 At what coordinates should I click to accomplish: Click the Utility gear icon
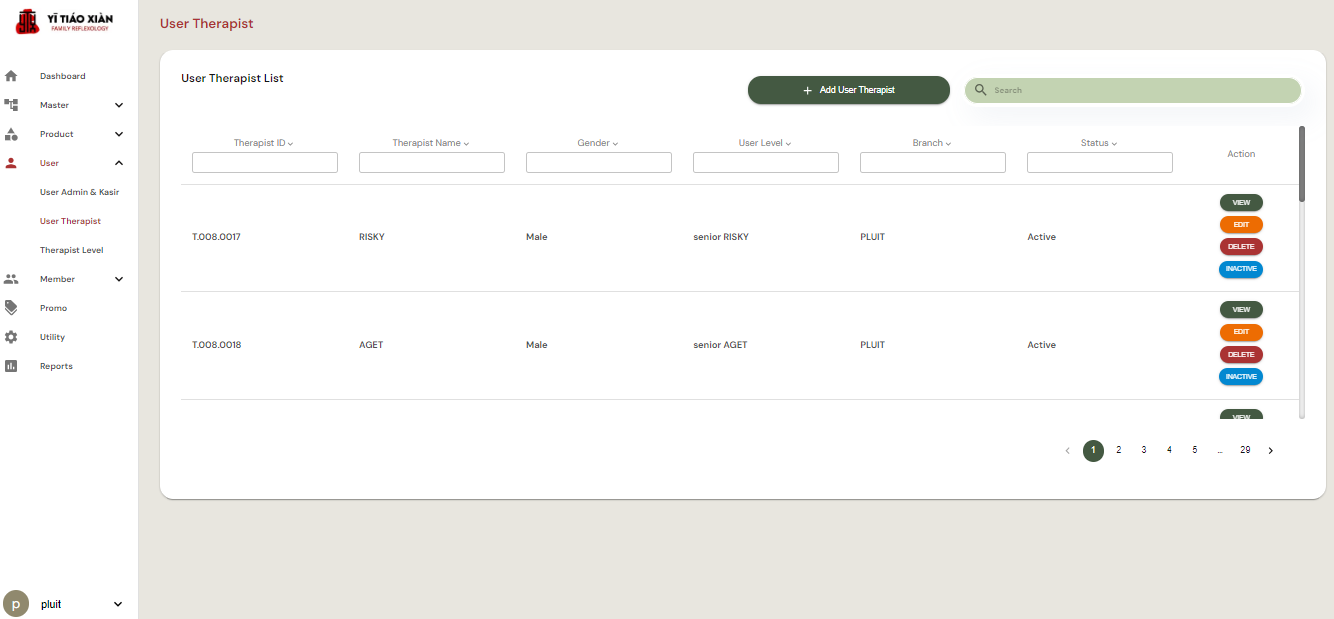point(12,337)
